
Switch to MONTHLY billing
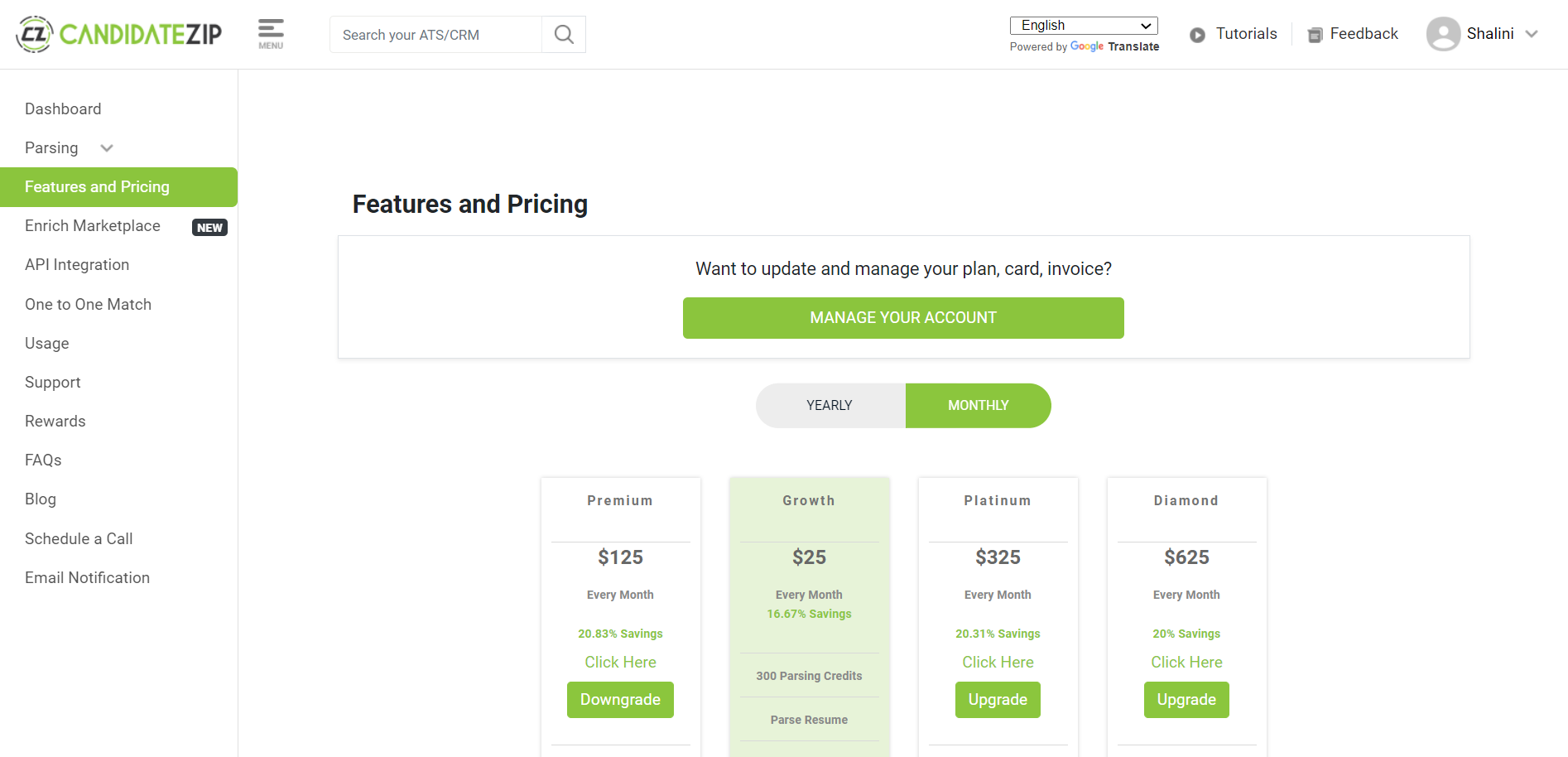tap(978, 406)
